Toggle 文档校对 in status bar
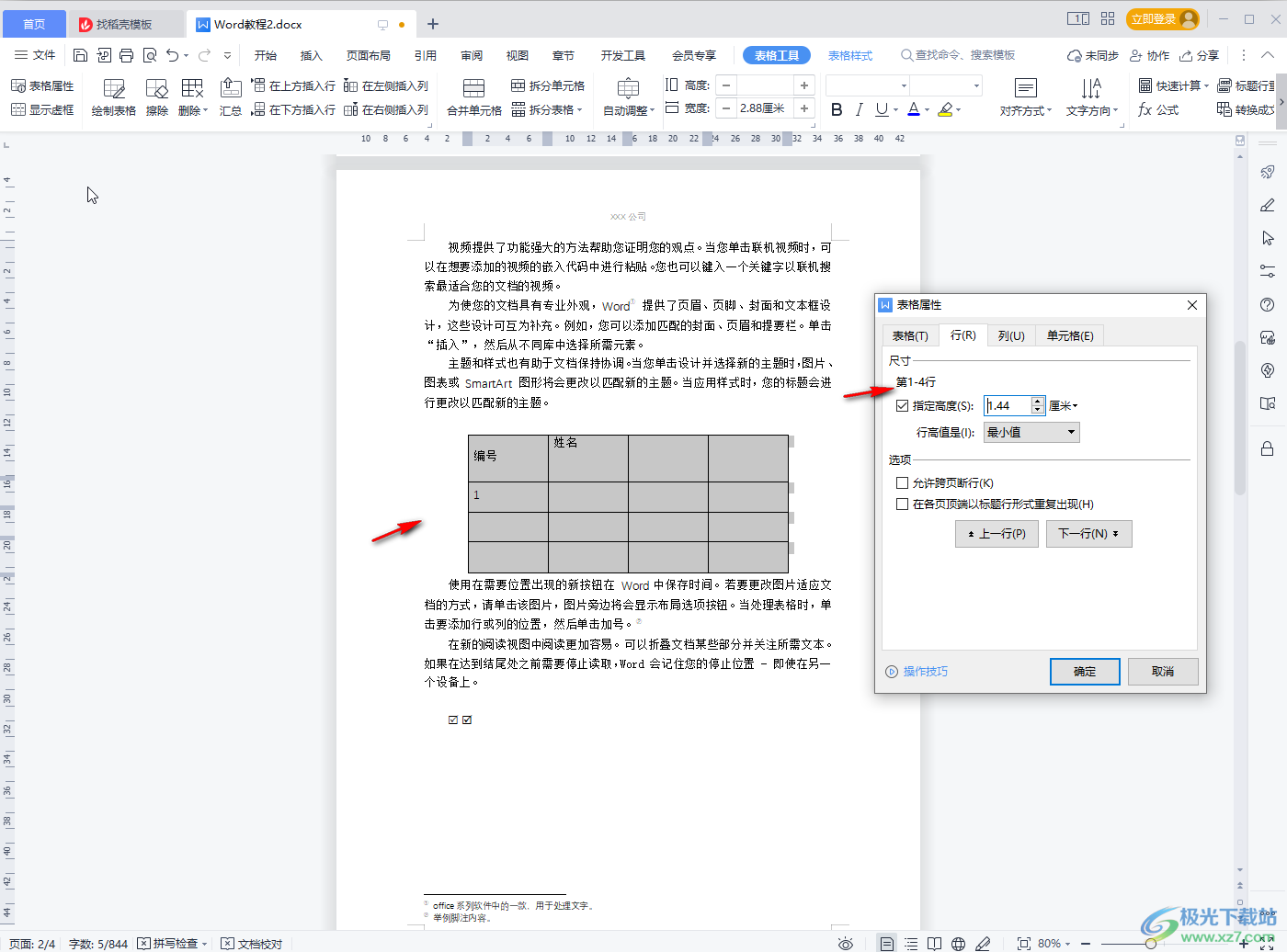1287x952 pixels. pyautogui.click(x=252, y=944)
